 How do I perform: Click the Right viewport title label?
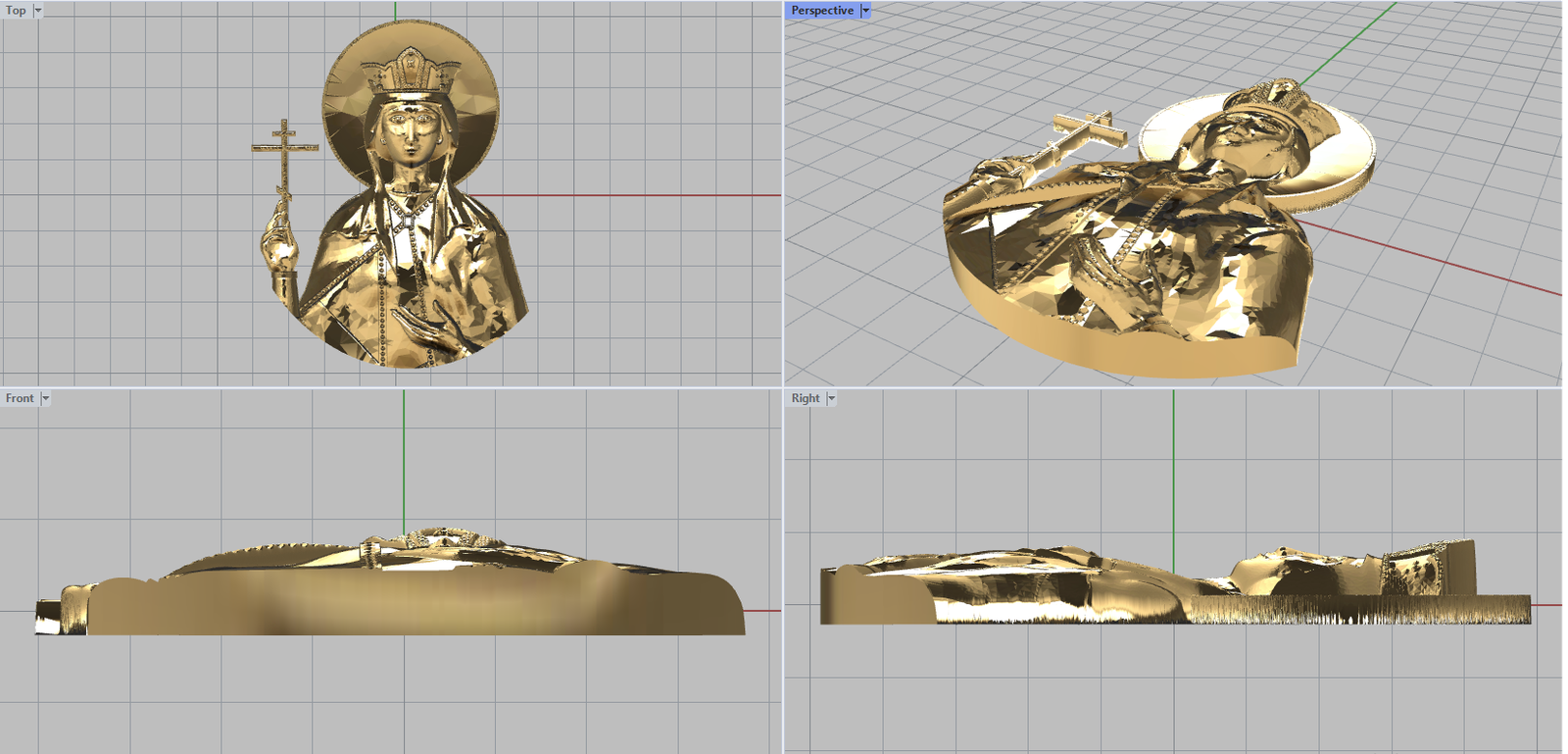[805, 398]
